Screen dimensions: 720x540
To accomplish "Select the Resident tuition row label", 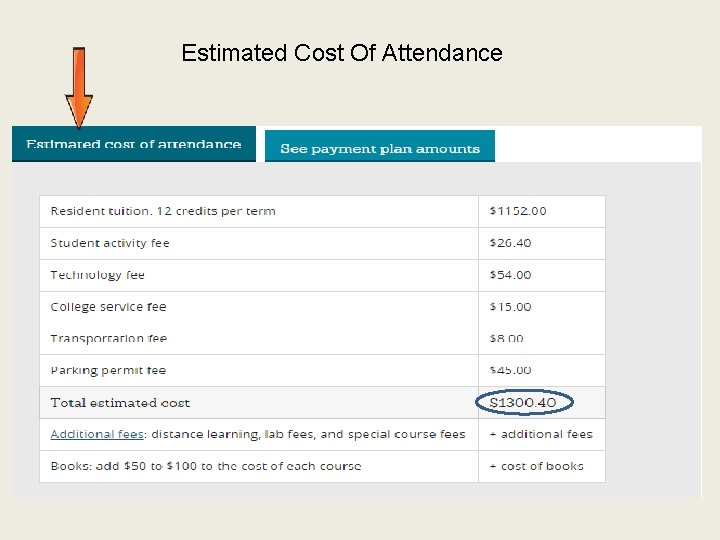I will (x=163, y=211).
